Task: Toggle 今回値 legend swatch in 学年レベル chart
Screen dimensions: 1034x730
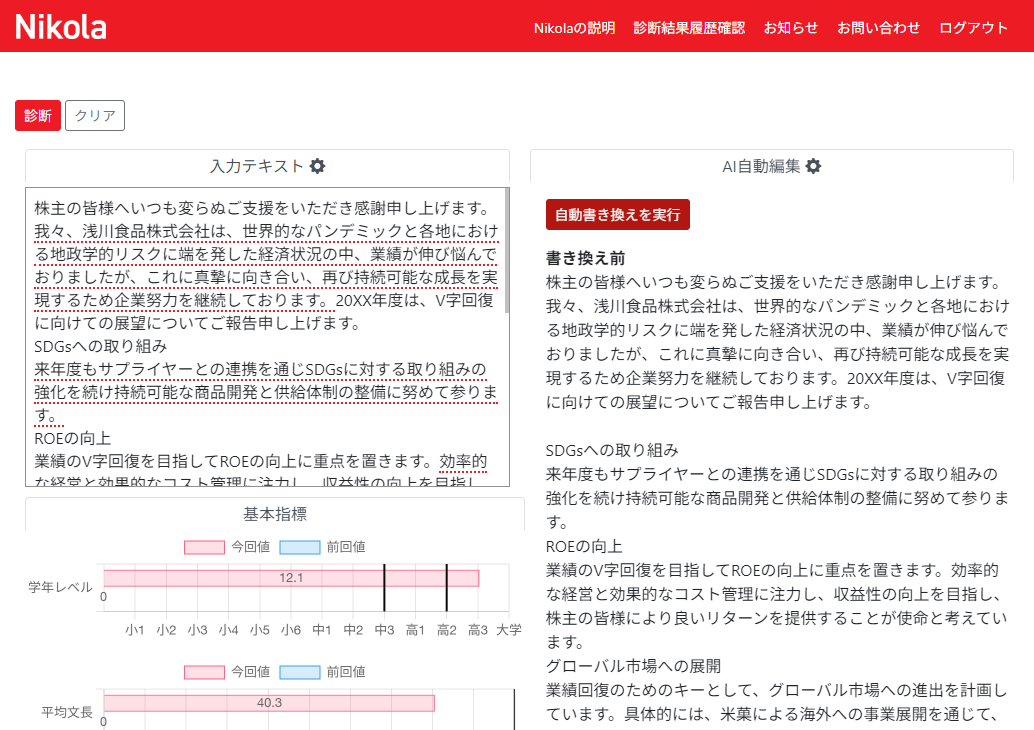Action: [x=204, y=547]
